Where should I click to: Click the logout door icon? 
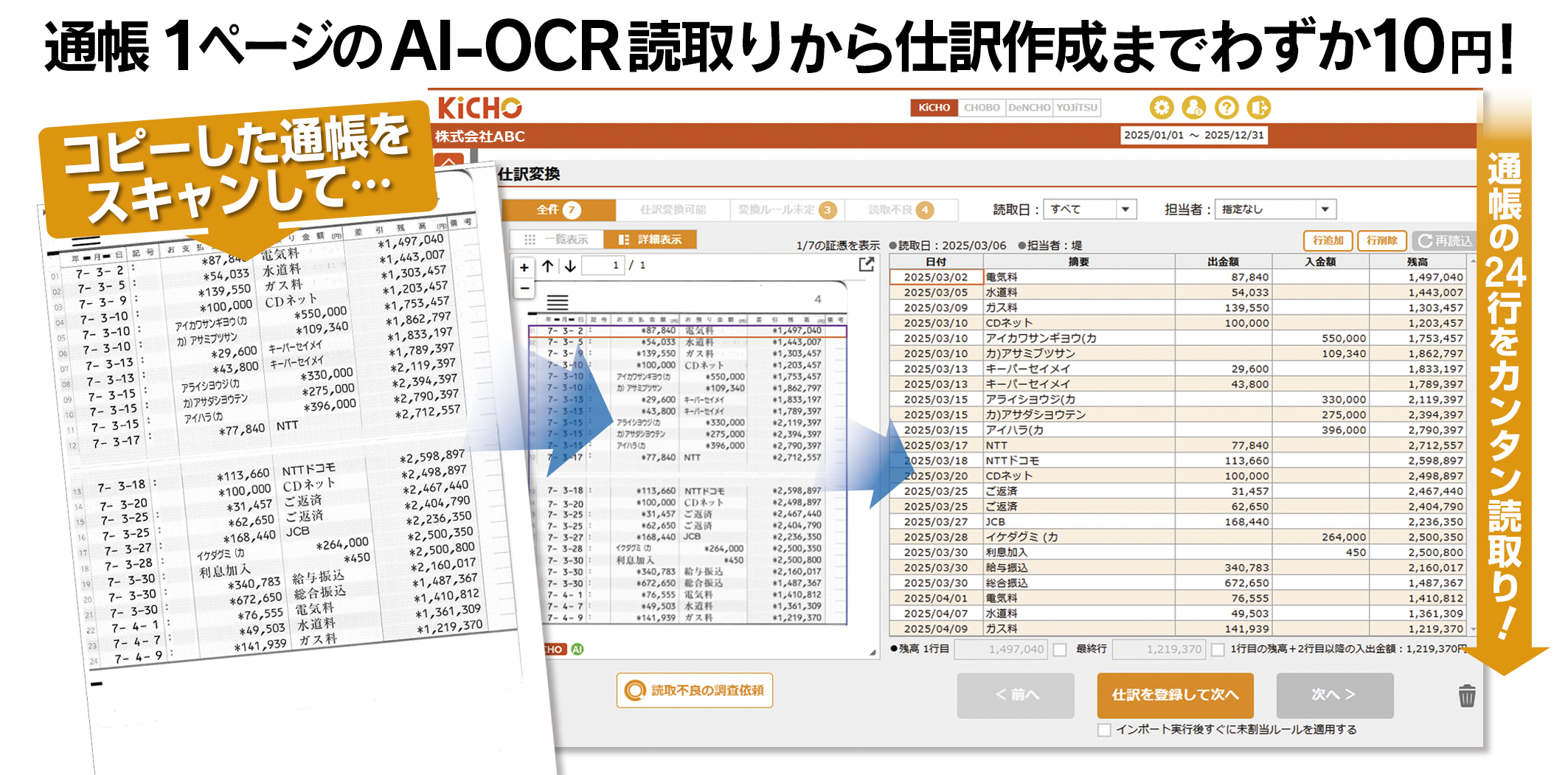tap(1258, 108)
